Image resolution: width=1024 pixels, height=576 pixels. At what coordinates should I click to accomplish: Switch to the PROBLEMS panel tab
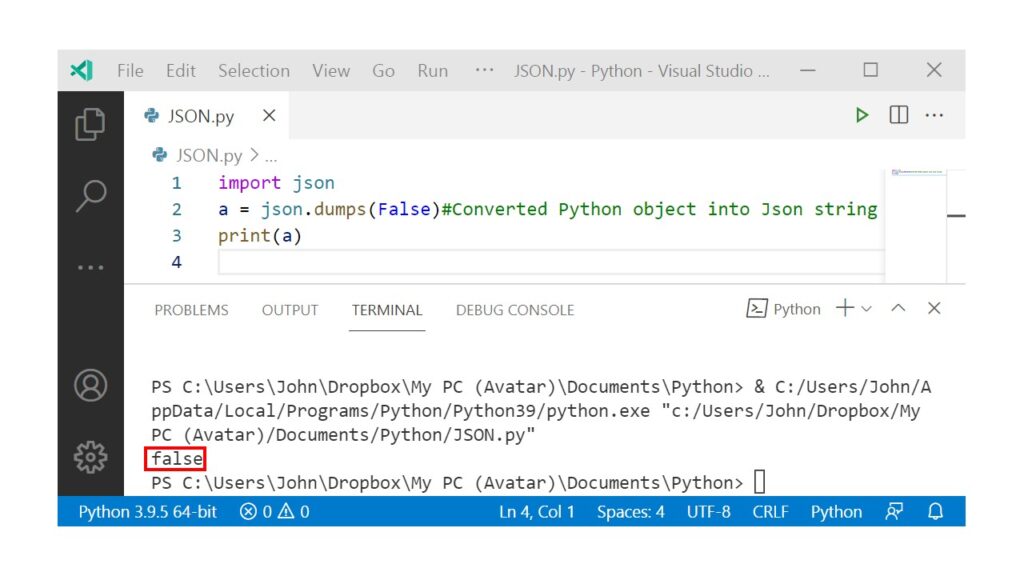(x=191, y=310)
